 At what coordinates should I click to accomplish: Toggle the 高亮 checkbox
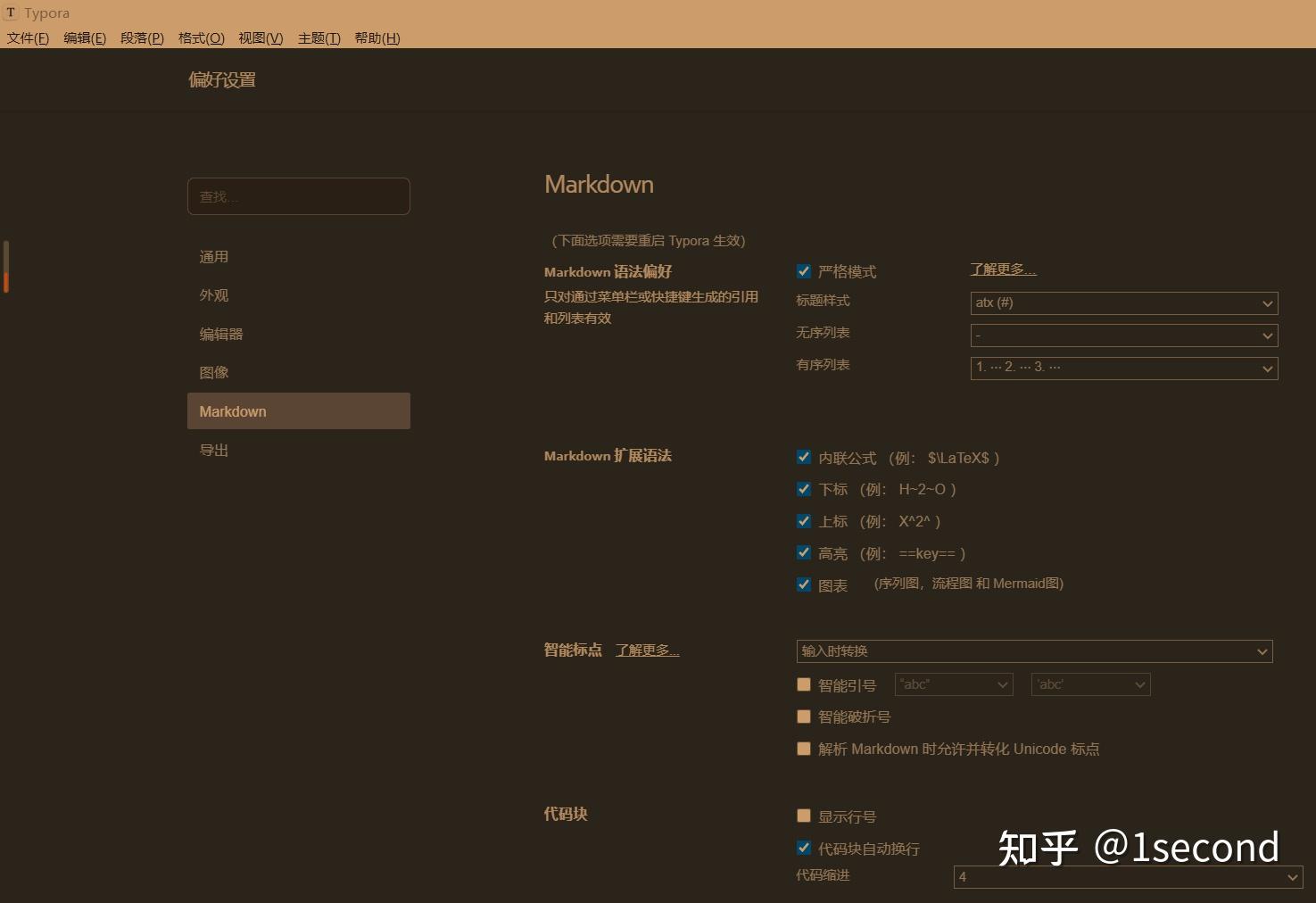click(804, 553)
